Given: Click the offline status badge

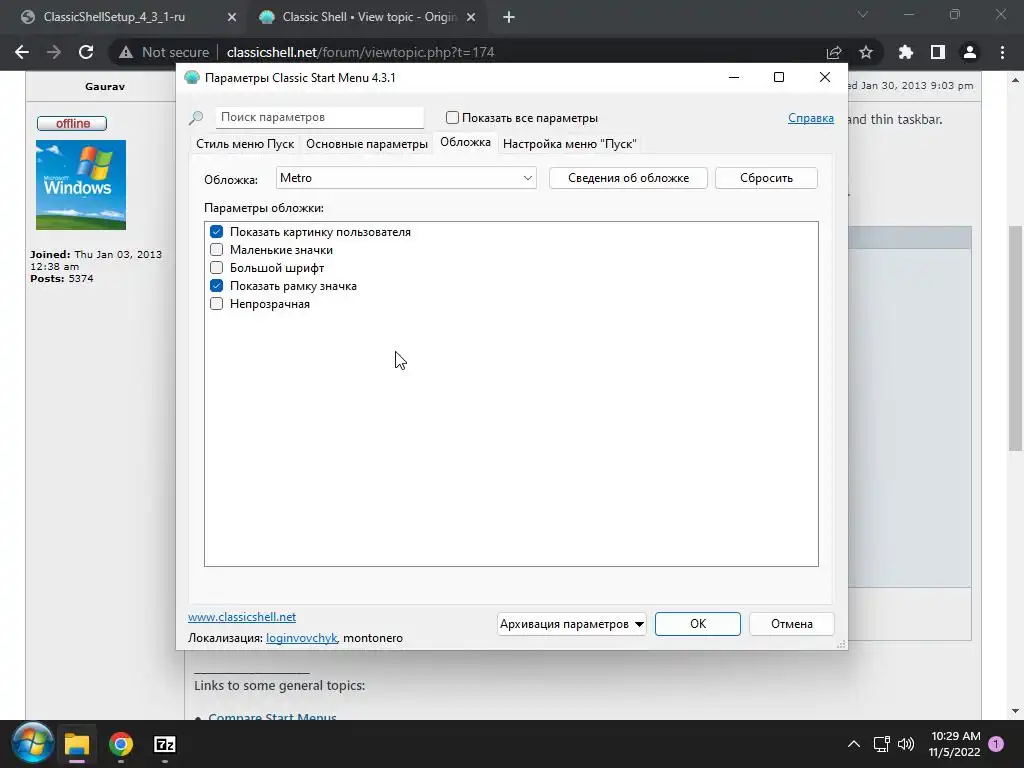Looking at the screenshot, I should pyautogui.click(x=72, y=123).
